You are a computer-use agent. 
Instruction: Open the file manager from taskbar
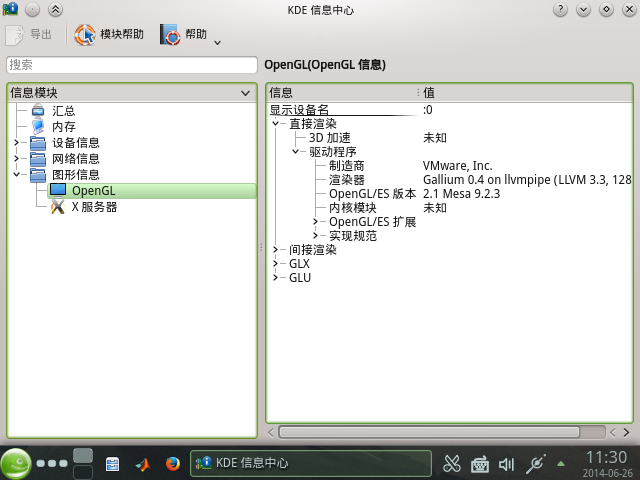pos(112,464)
